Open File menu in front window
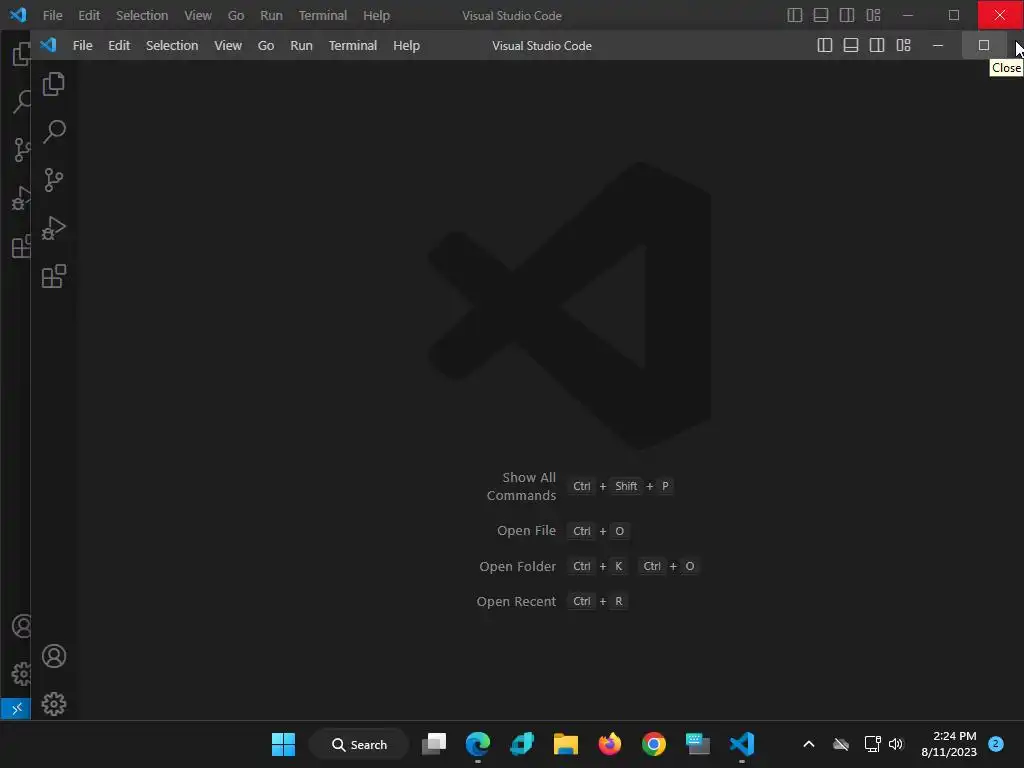The width and height of the screenshot is (1024, 768). pyautogui.click(x=82, y=46)
